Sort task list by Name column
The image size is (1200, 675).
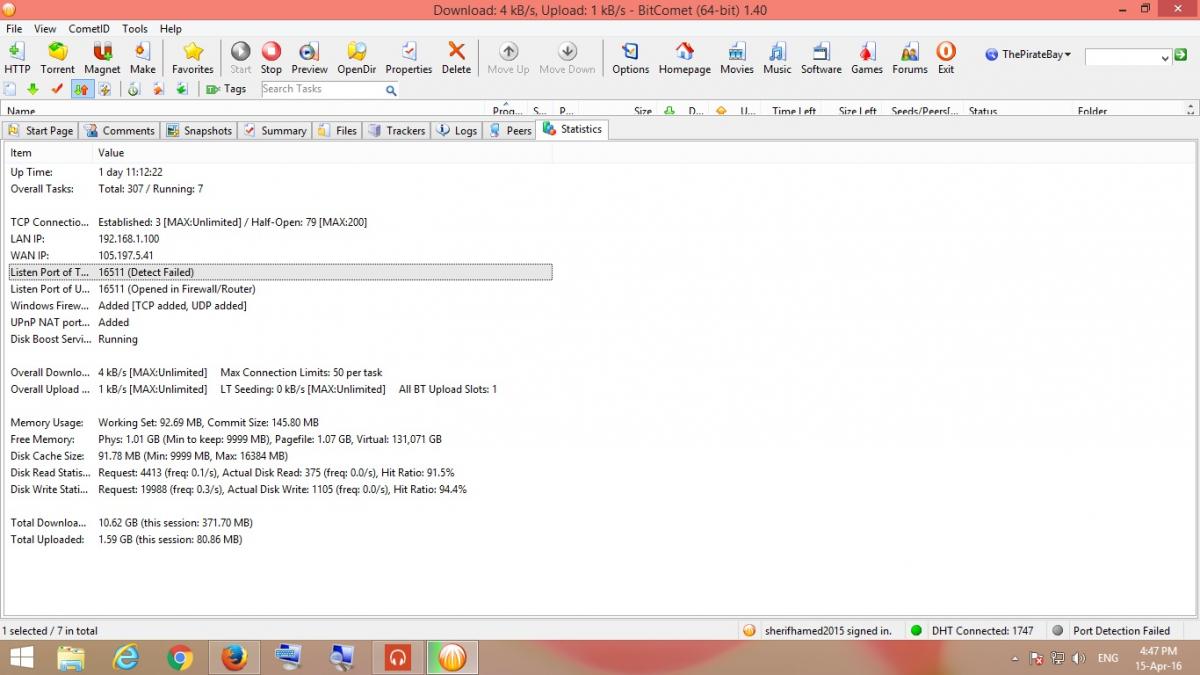(x=245, y=110)
